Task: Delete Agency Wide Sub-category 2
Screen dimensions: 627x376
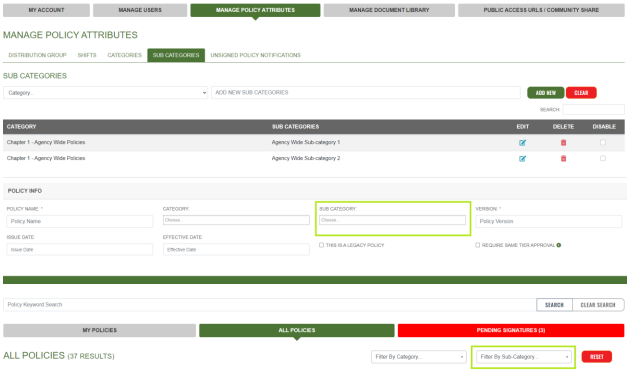Action: click(563, 158)
